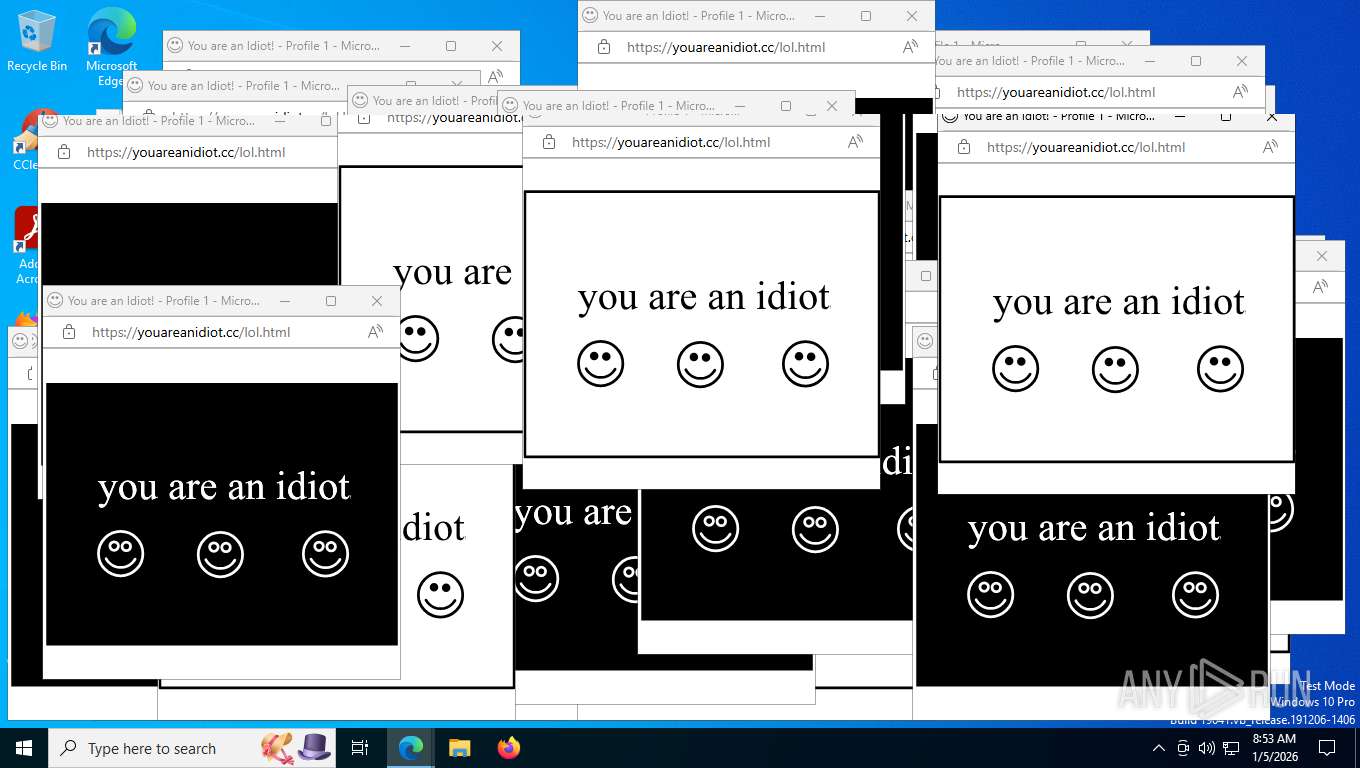This screenshot has width=1360, height=768.
Task: Click middle smiley face in front-left black page
Action: 220,554
